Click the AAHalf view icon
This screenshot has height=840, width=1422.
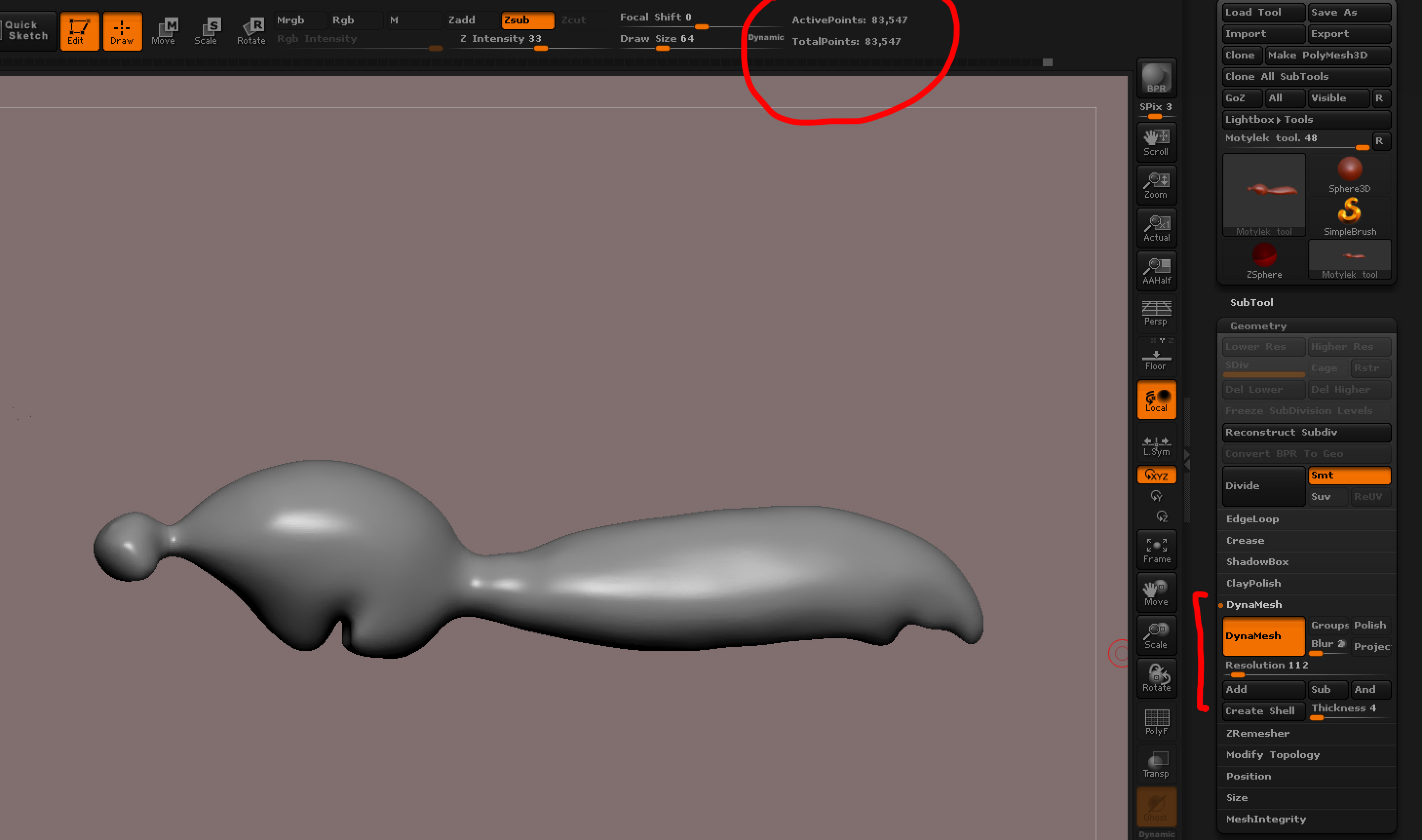pos(1156,270)
